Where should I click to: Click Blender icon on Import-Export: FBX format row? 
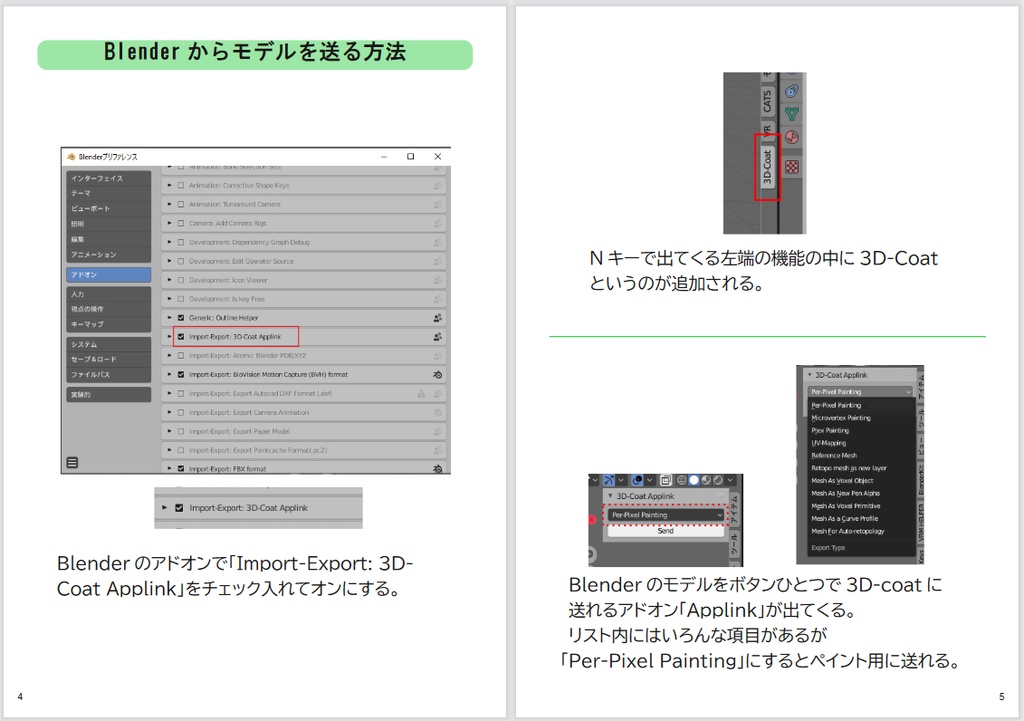pyautogui.click(x=438, y=469)
